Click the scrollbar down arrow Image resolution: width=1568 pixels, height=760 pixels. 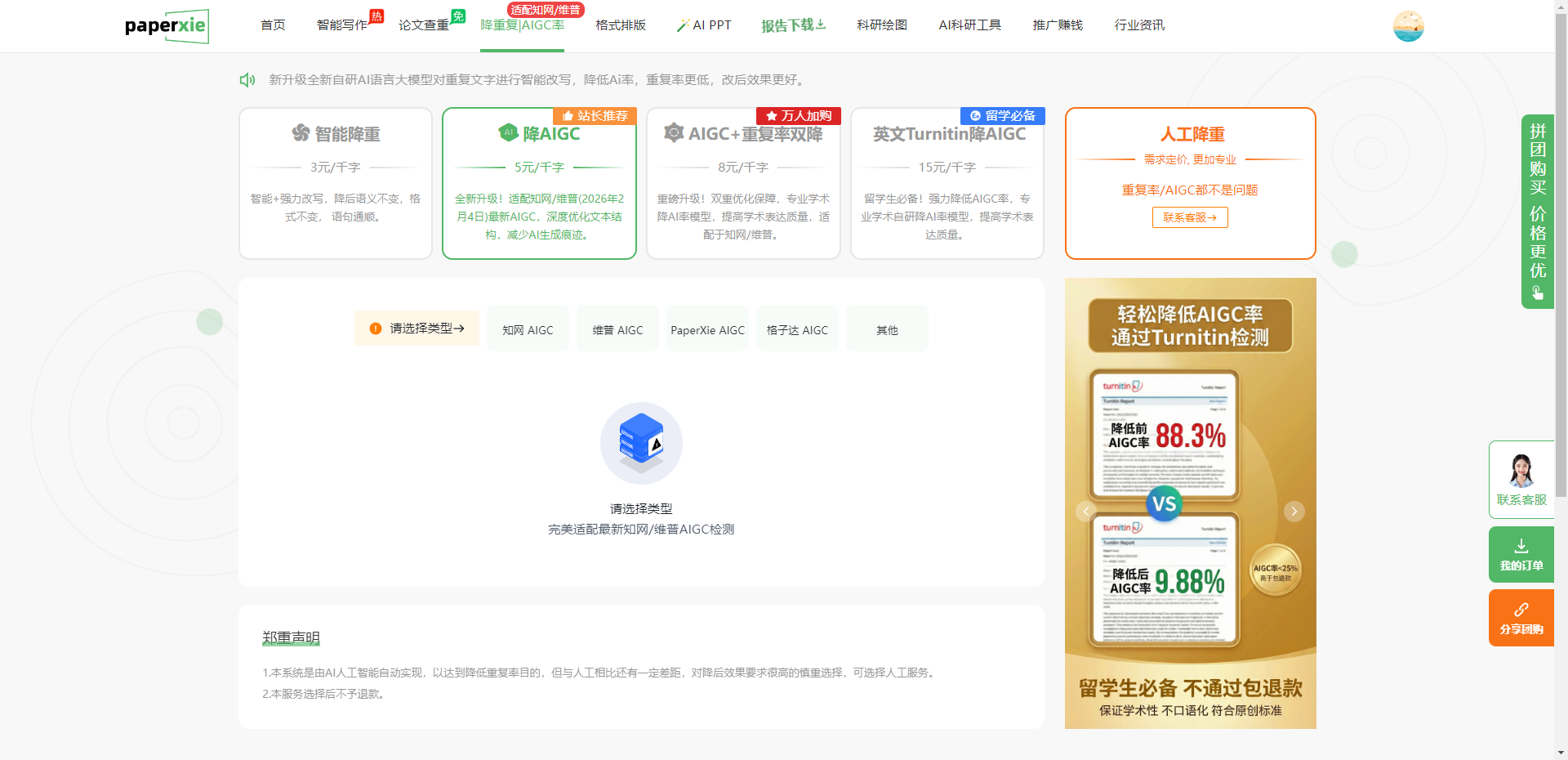click(x=1561, y=753)
